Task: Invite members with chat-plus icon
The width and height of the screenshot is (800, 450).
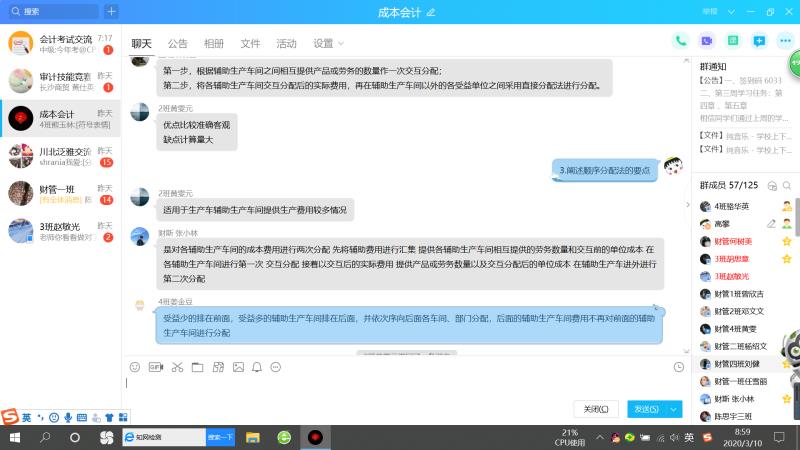Action: [759, 41]
